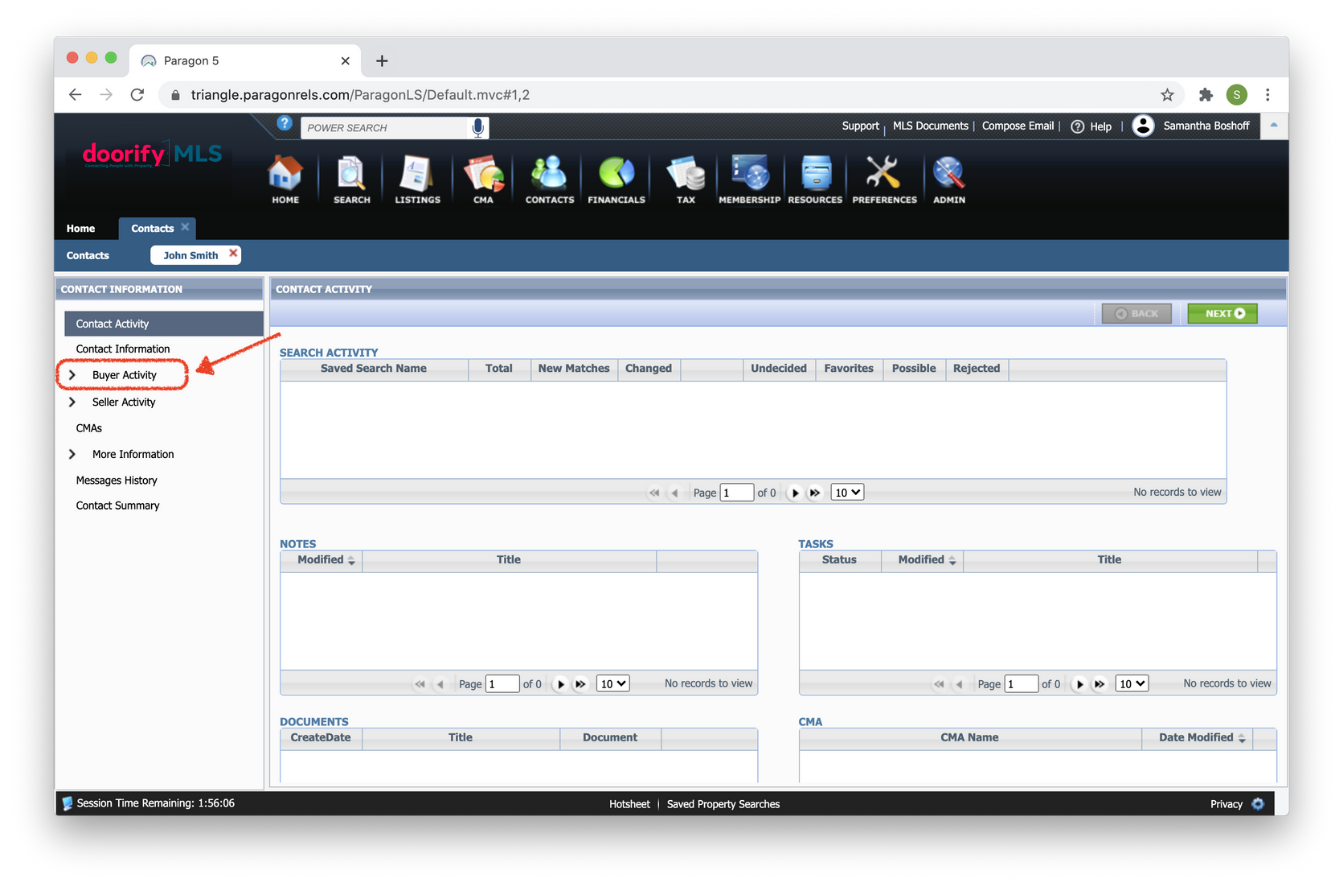
Task: Click the Notes page number field
Action: tap(502, 684)
